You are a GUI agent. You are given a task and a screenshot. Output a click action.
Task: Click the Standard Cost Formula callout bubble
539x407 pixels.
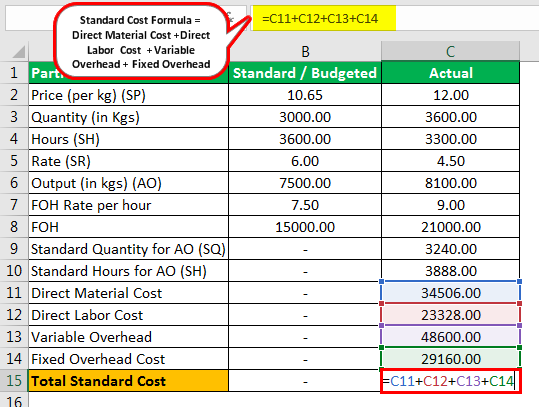pos(141,42)
